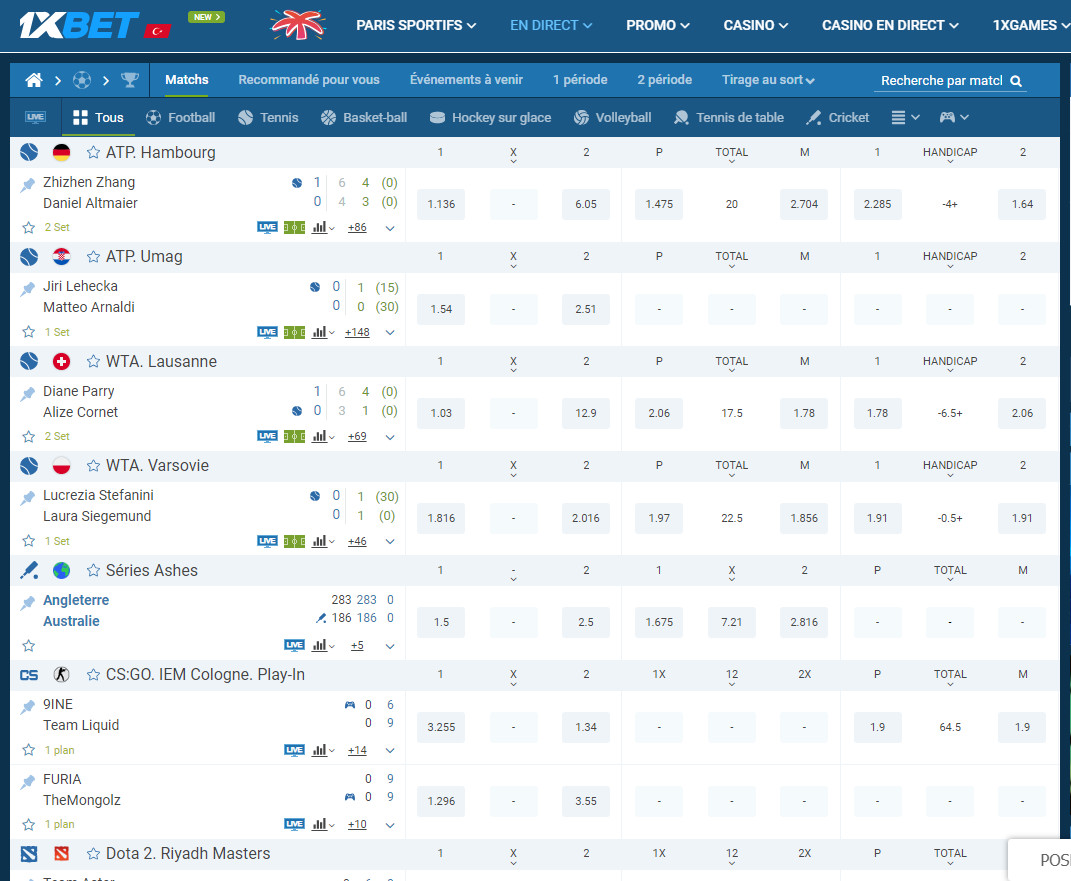Favorite the WTA. Varsovie league
The width and height of the screenshot is (1071, 881).
(x=94, y=466)
